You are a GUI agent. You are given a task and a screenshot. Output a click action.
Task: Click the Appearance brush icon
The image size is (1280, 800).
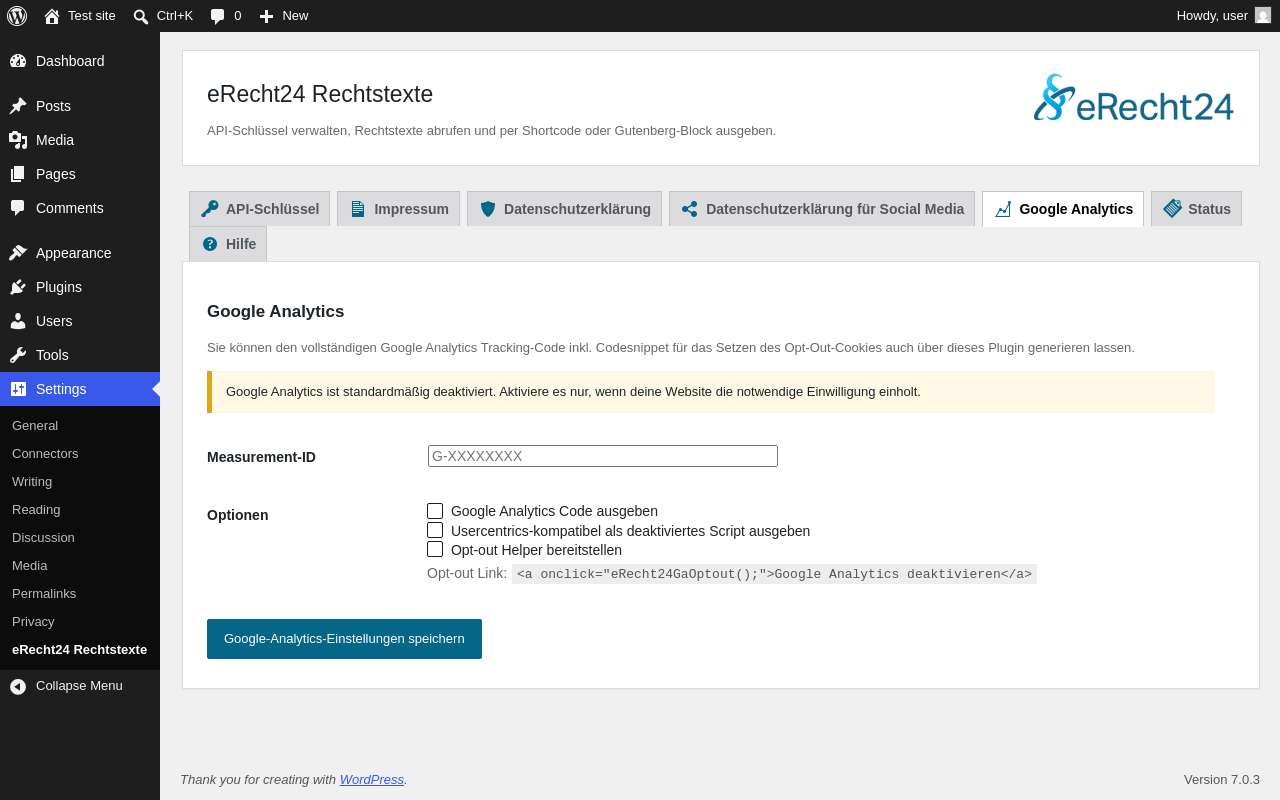(18, 253)
